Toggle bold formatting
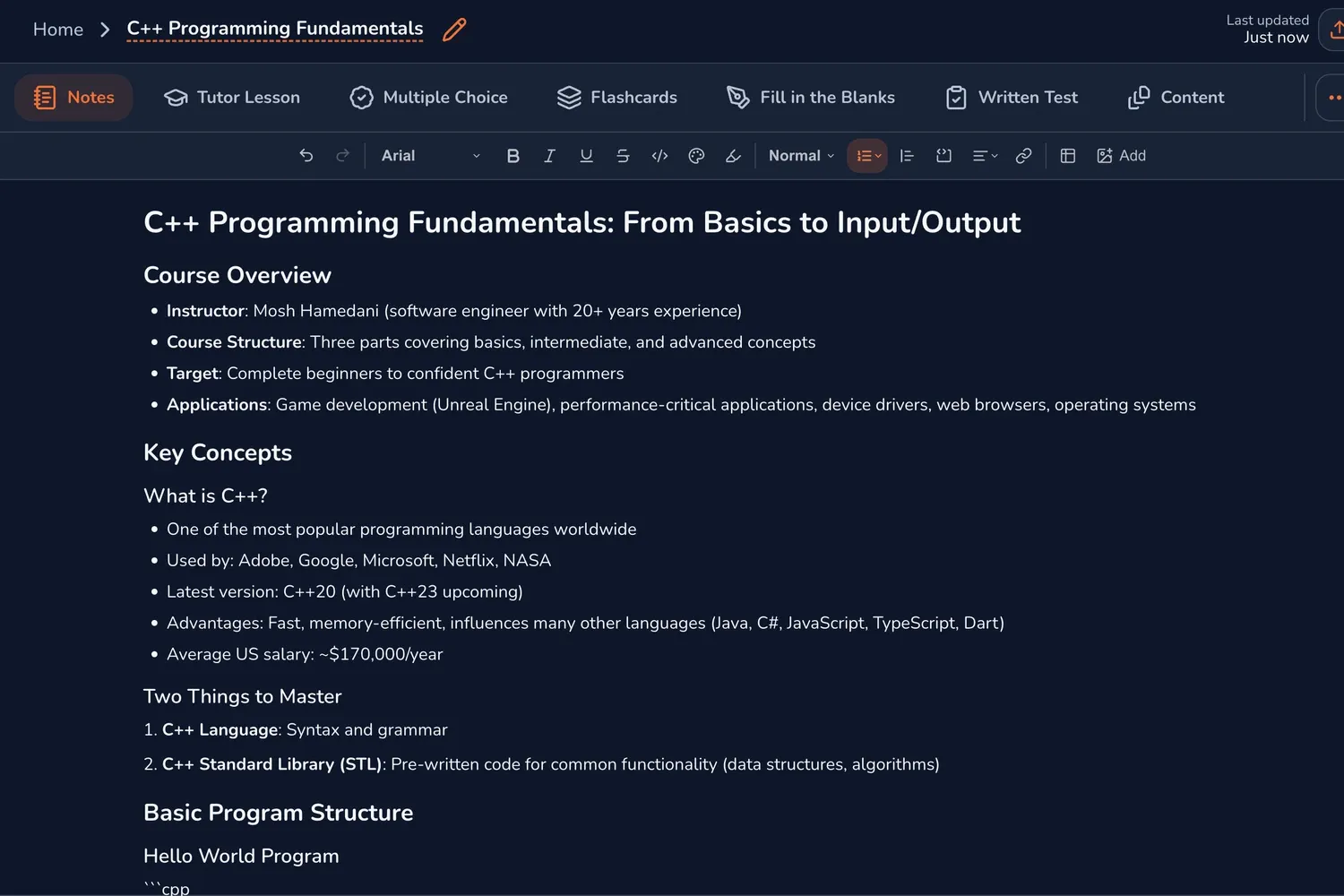 pyautogui.click(x=513, y=156)
